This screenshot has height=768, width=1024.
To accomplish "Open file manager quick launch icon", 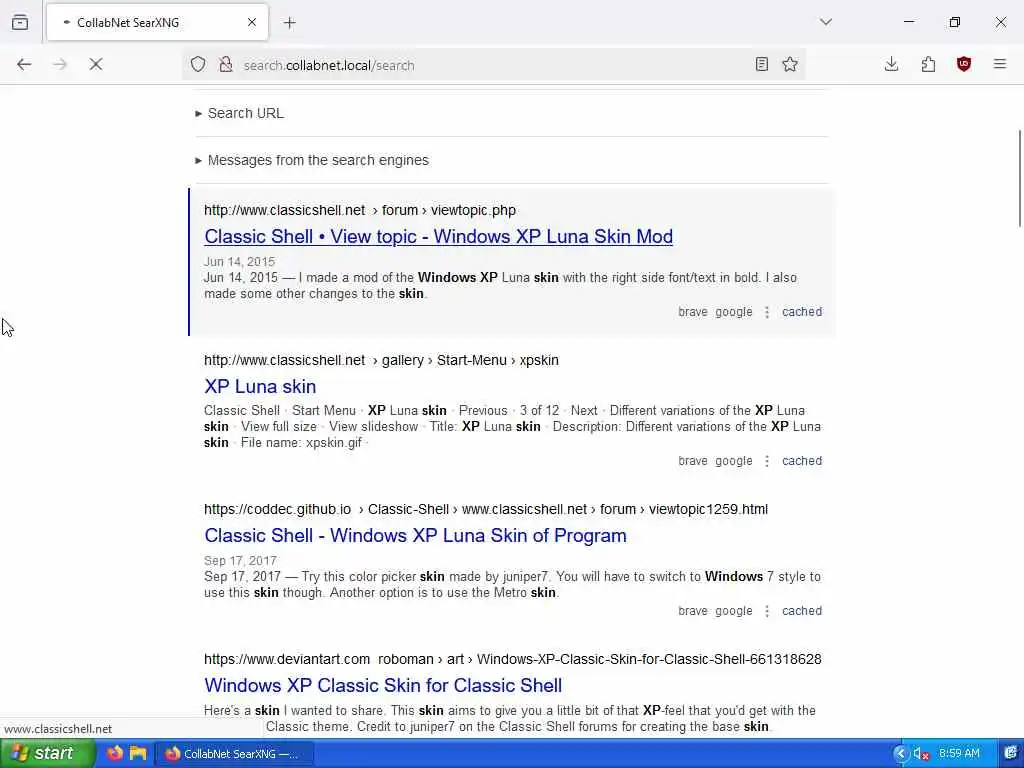I will [x=138, y=754].
